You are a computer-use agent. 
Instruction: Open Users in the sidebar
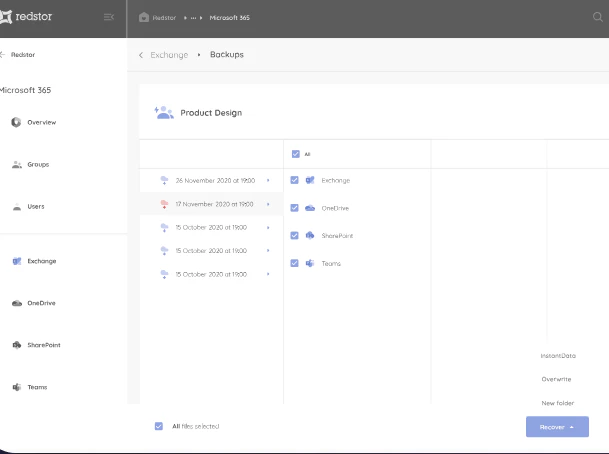(x=36, y=207)
